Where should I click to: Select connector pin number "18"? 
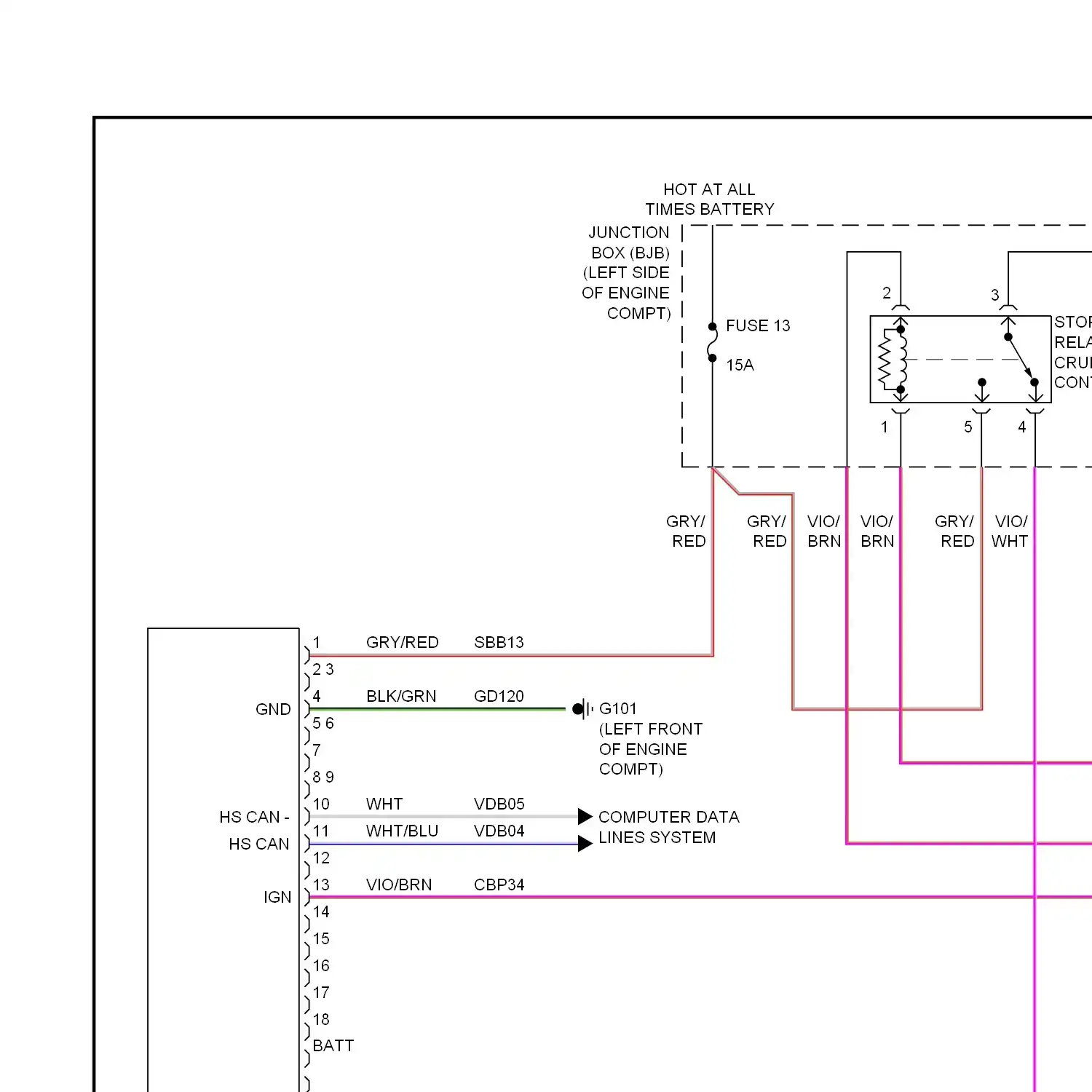coord(321,1019)
